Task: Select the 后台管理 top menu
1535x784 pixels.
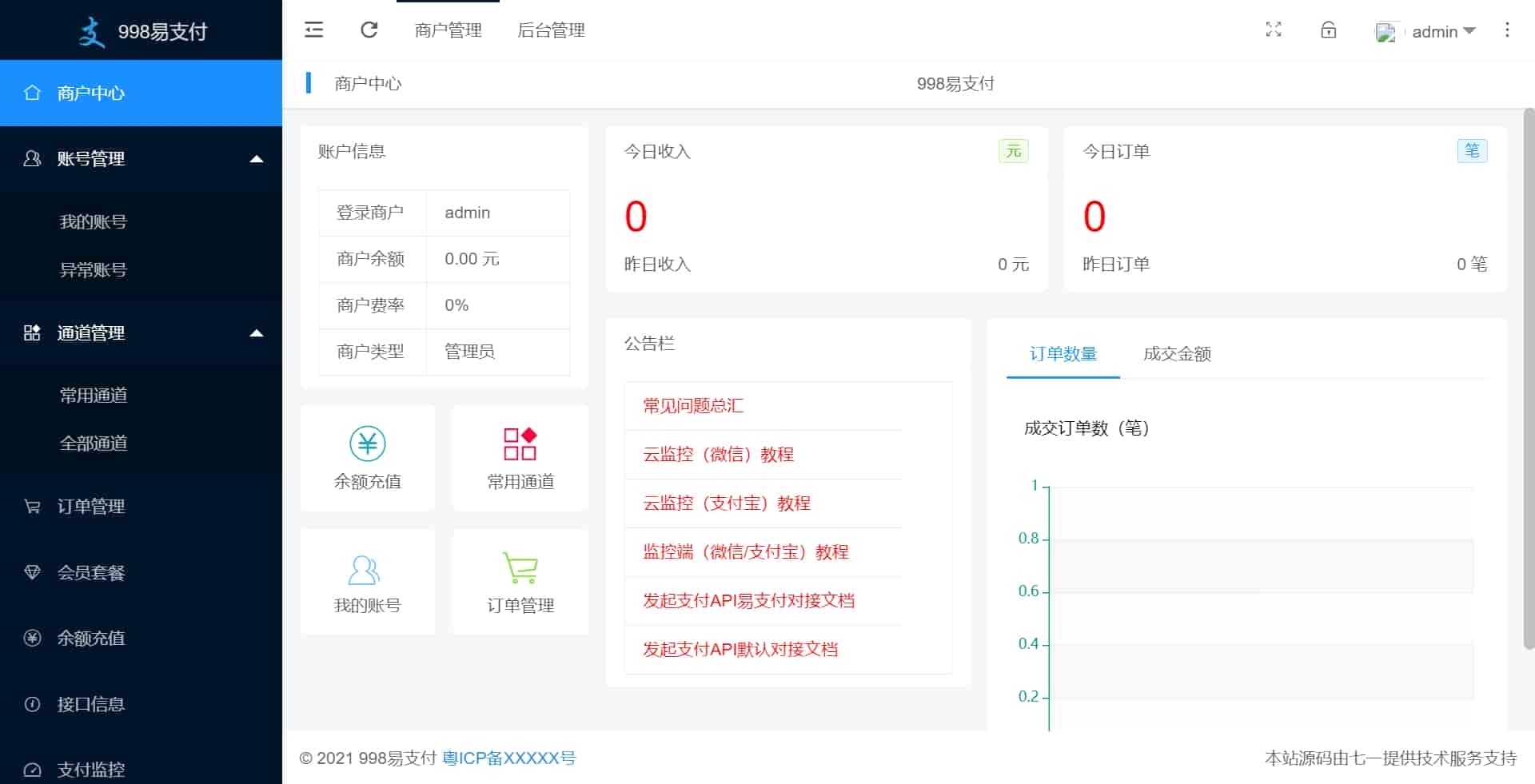Action: pos(551,30)
